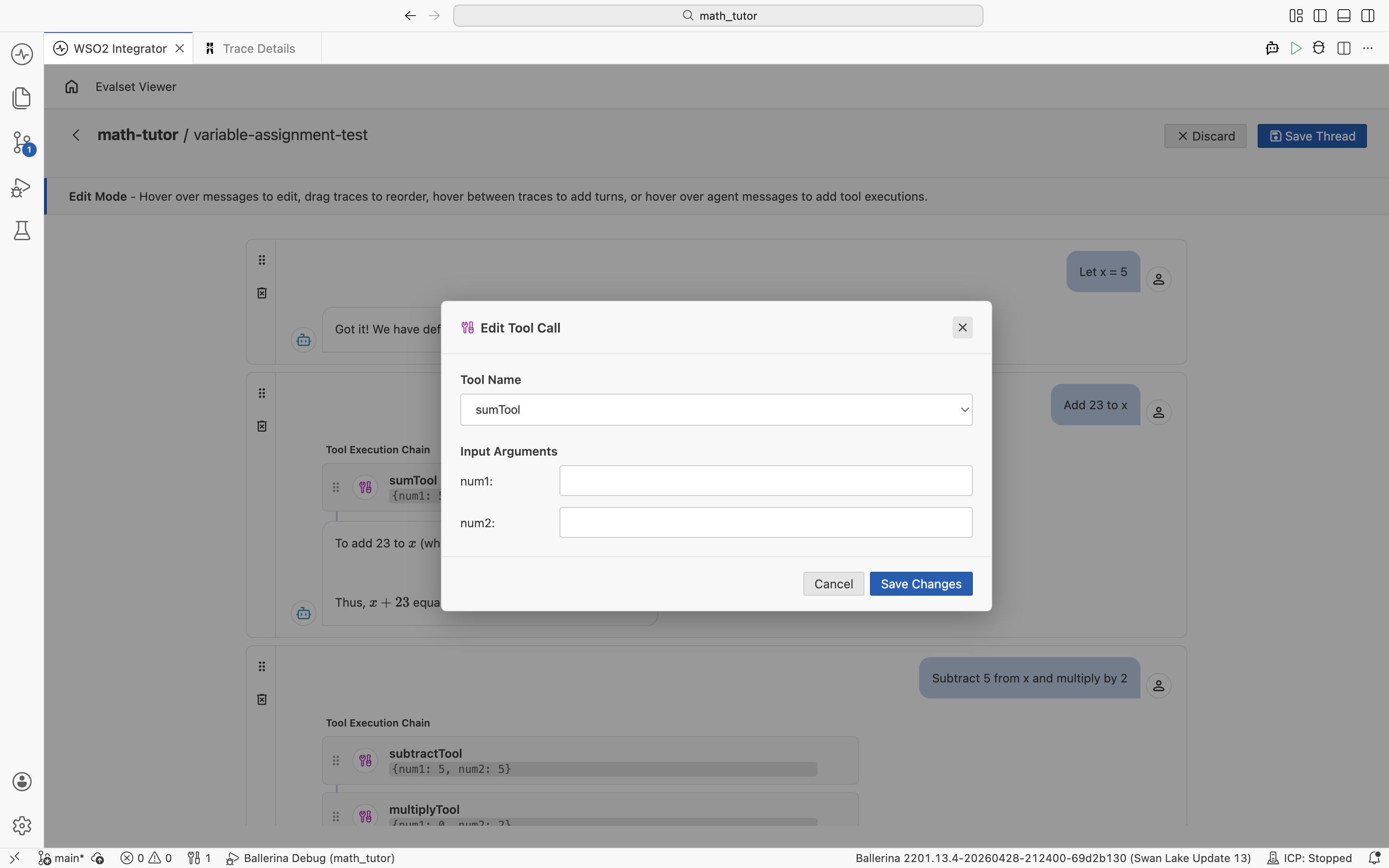The width and height of the screenshot is (1389, 868).
Task: Open the Tool Name dropdown showing sumTool
Action: (716, 409)
